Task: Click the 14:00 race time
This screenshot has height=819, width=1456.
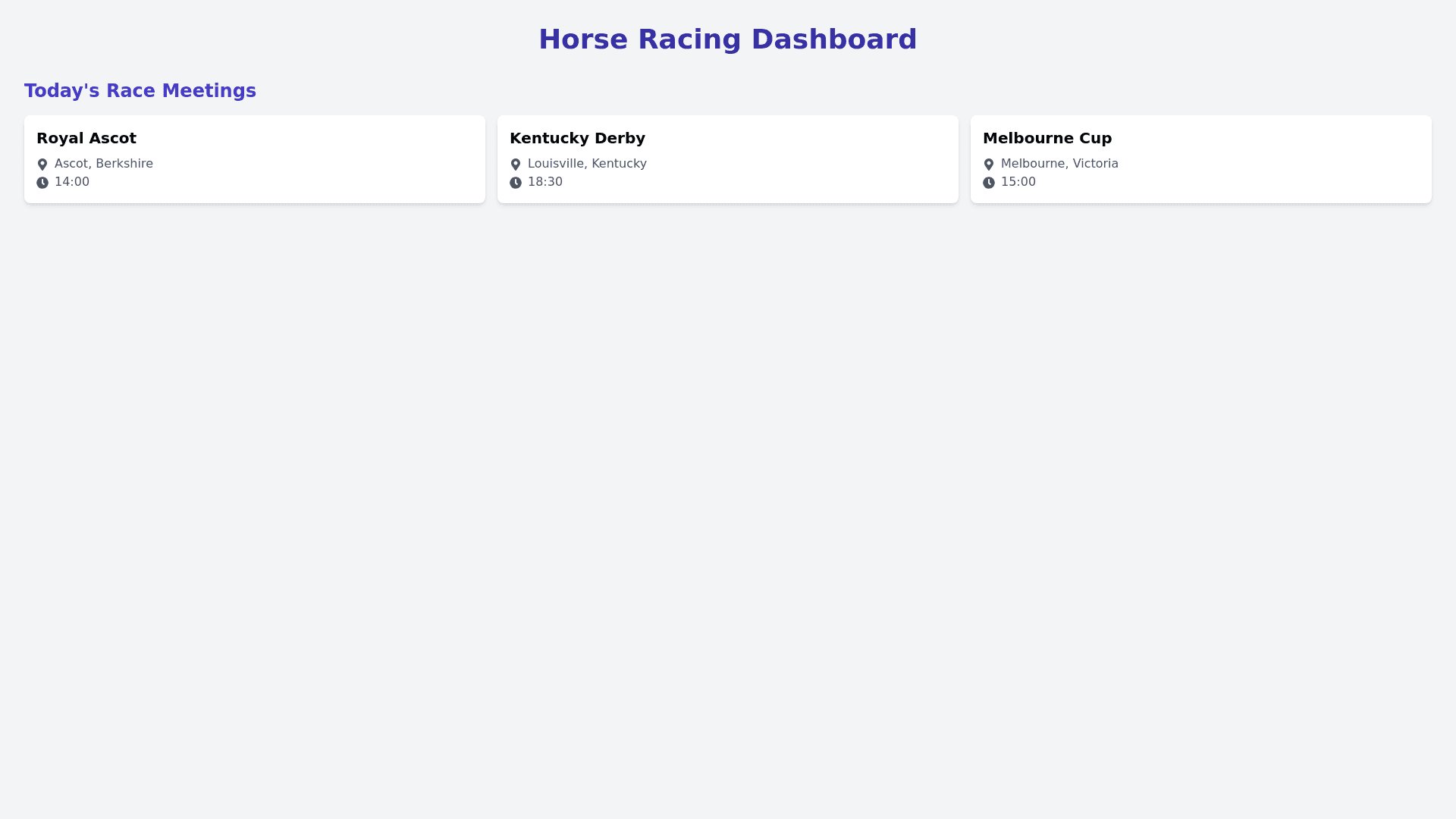Action: point(72,182)
